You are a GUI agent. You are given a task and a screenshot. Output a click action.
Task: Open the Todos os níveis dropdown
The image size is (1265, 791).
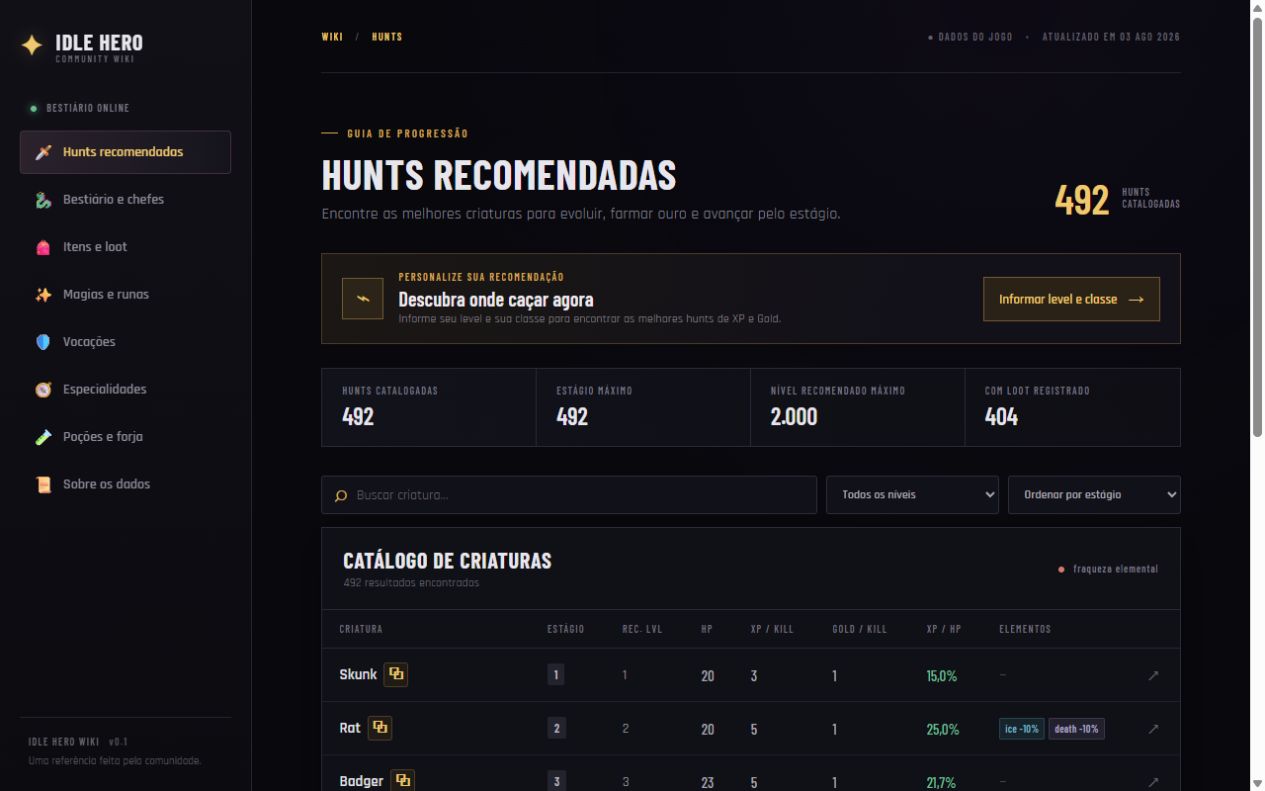tap(912, 495)
